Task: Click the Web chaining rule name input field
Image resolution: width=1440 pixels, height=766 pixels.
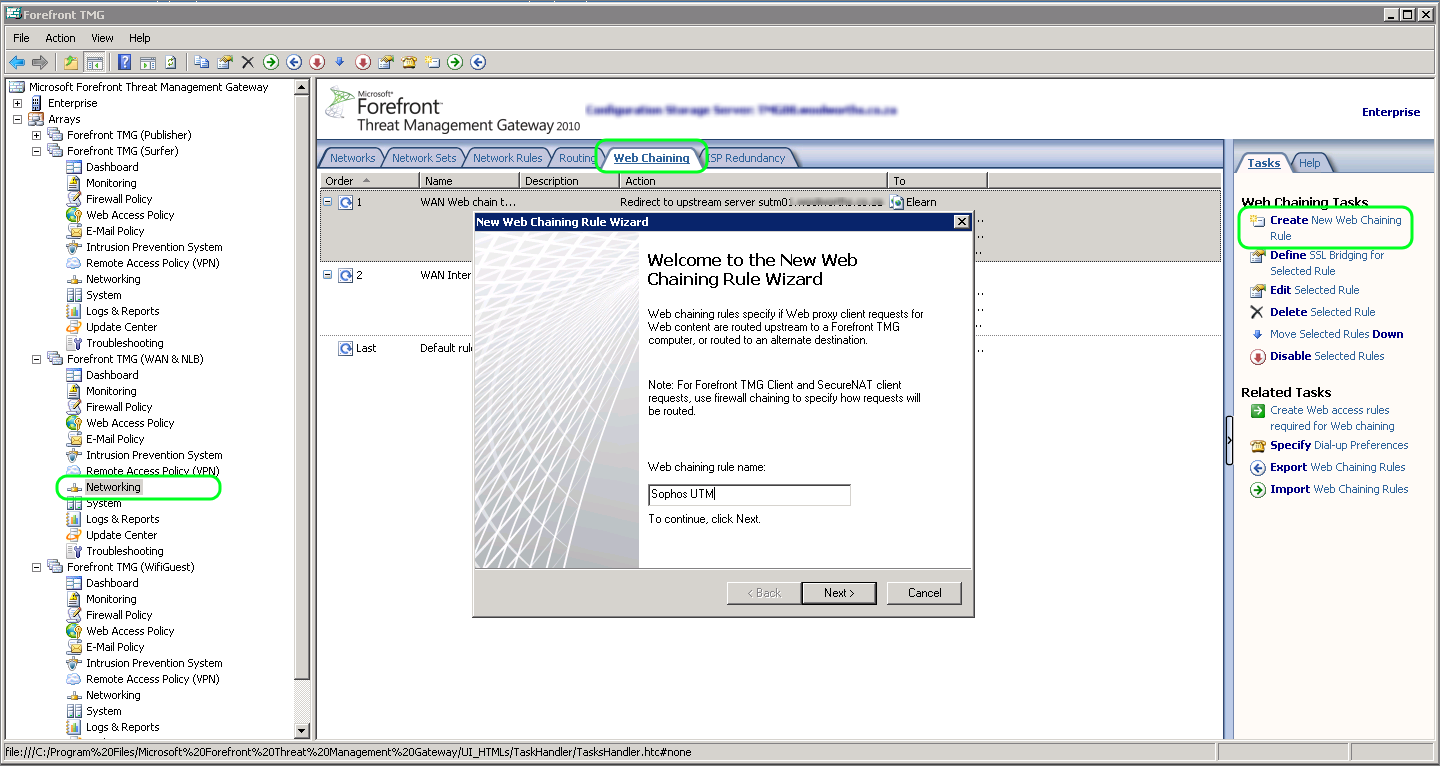Action: click(x=748, y=494)
